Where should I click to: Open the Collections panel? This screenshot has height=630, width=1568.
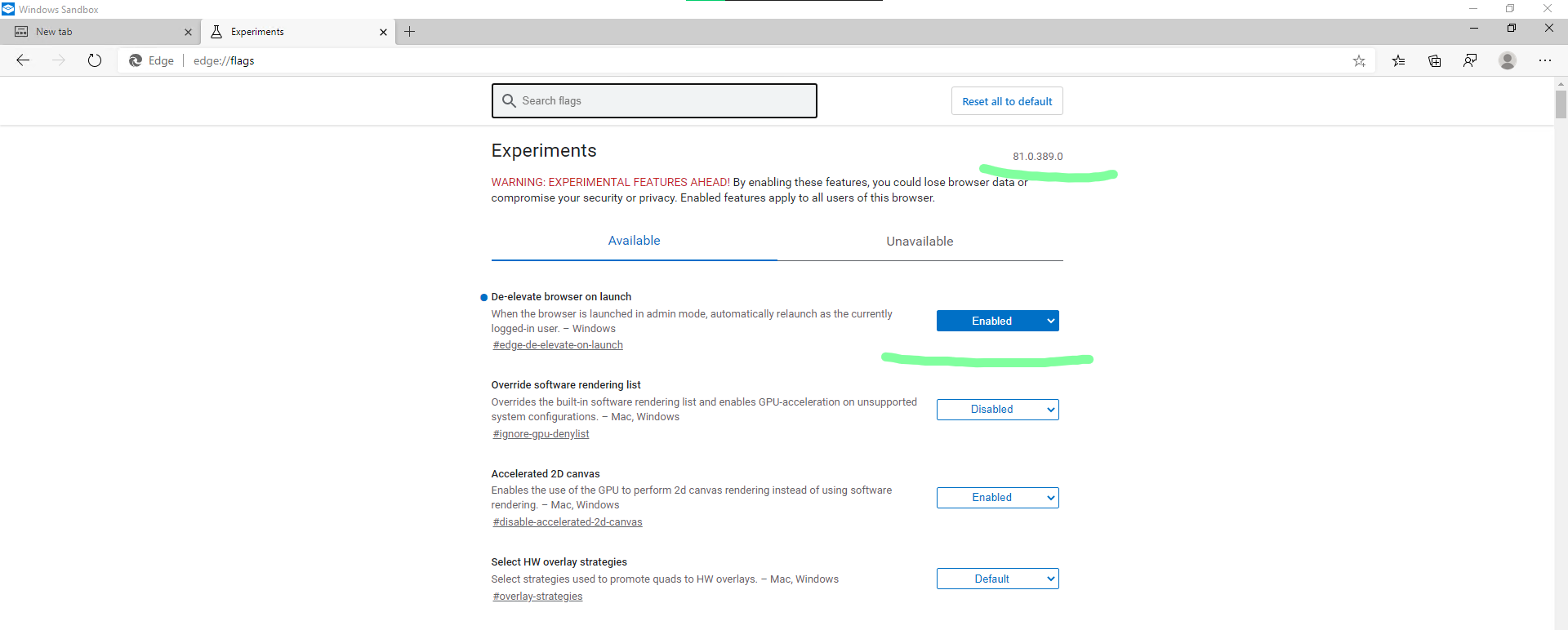coord(1435,60)
